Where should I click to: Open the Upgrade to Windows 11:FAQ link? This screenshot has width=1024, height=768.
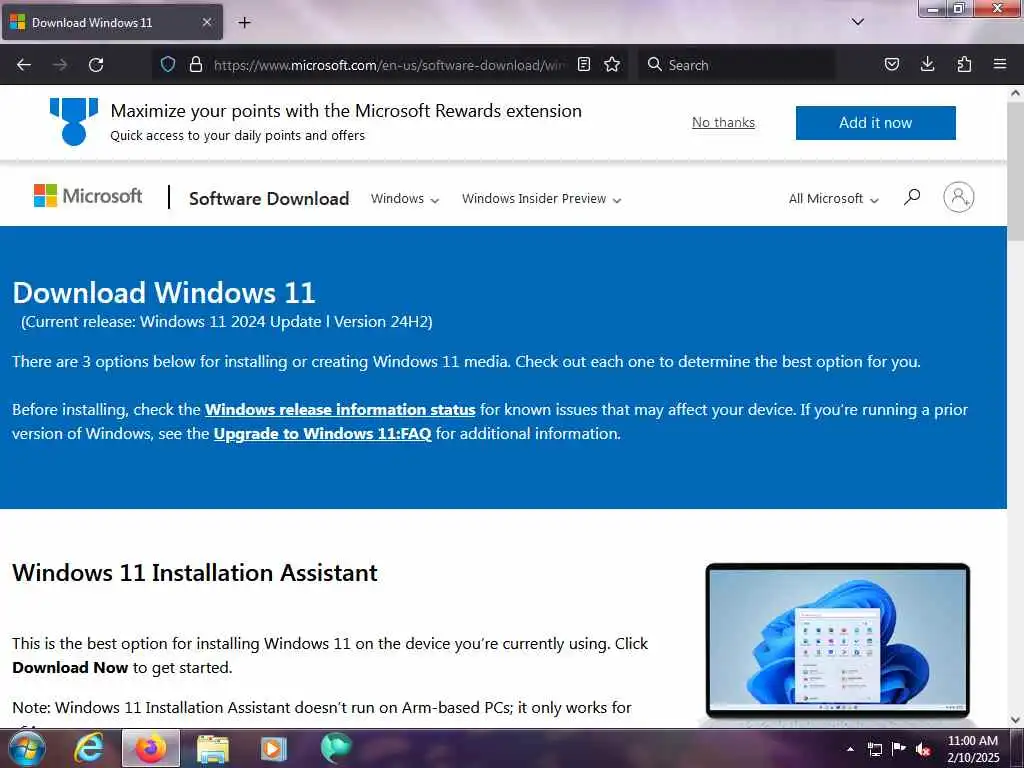(x=322, y=434)
